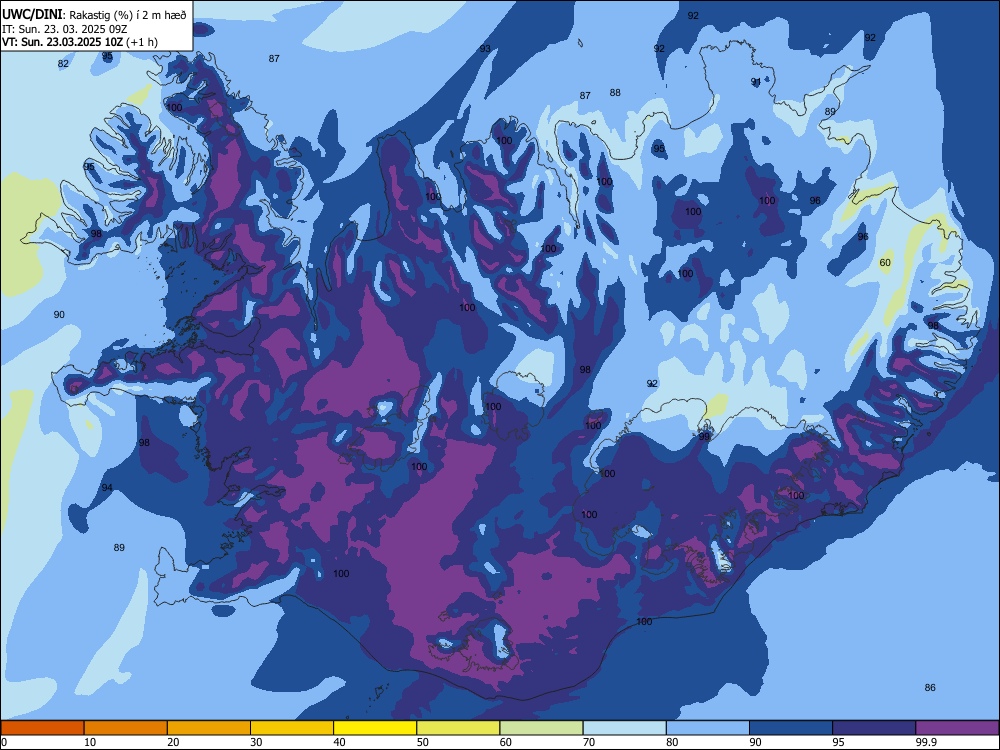Click the legend tick label 0

4,742
